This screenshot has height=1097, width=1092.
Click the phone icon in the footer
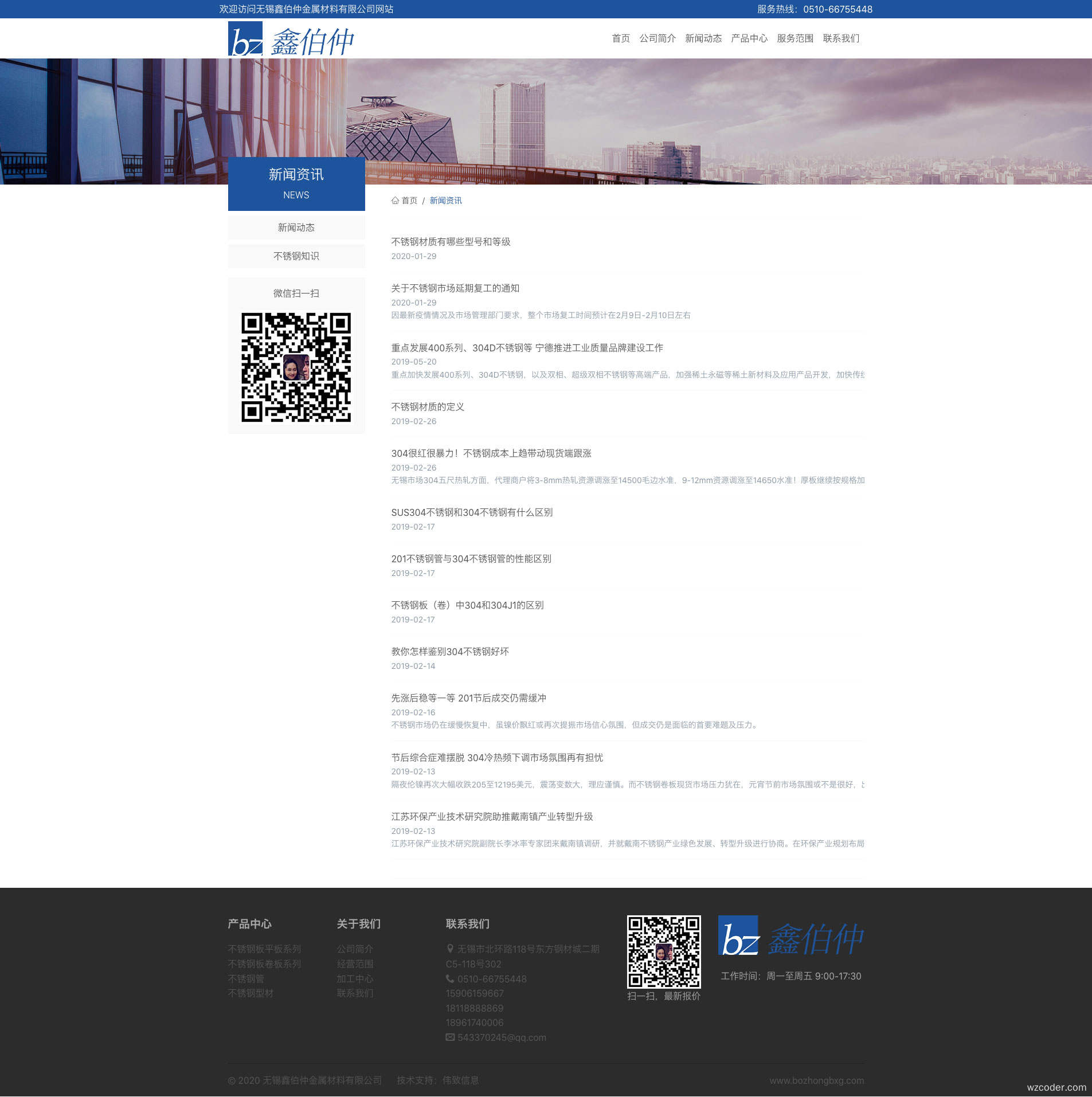point(450,979)
